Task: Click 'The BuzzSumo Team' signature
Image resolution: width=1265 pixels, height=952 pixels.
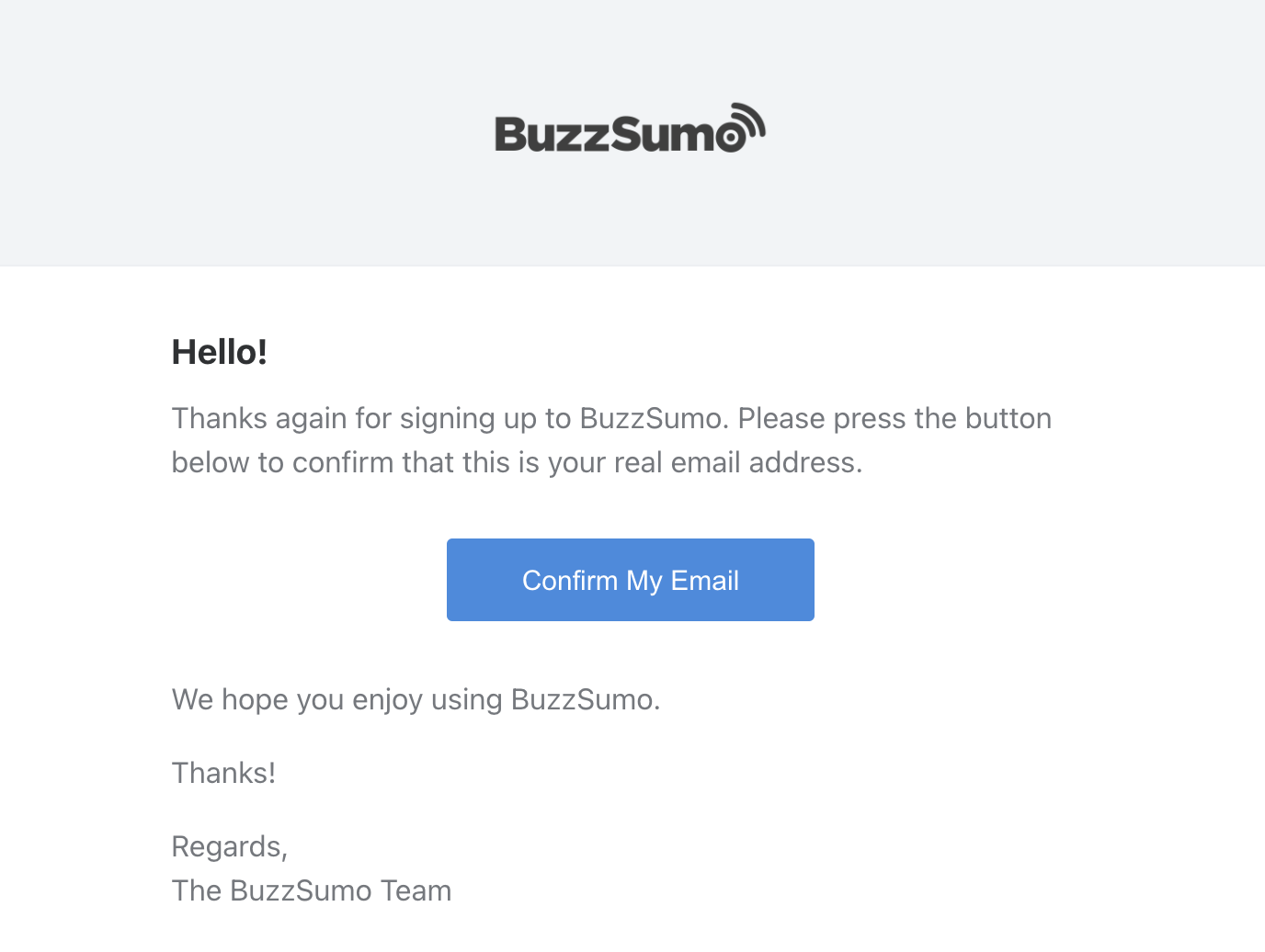Action: [312, 890]
